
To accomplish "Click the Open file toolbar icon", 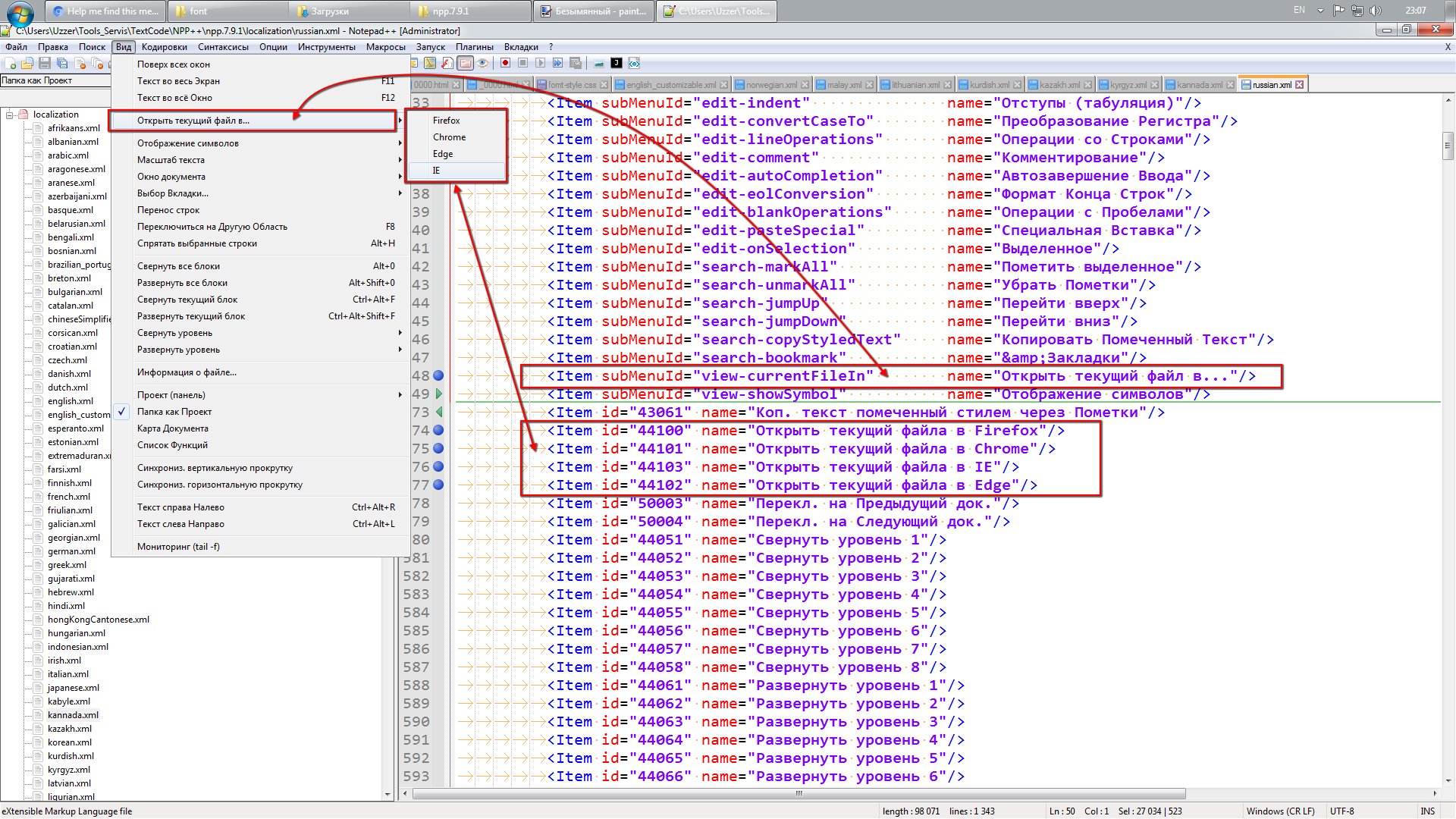I will [x=27, y=63].
